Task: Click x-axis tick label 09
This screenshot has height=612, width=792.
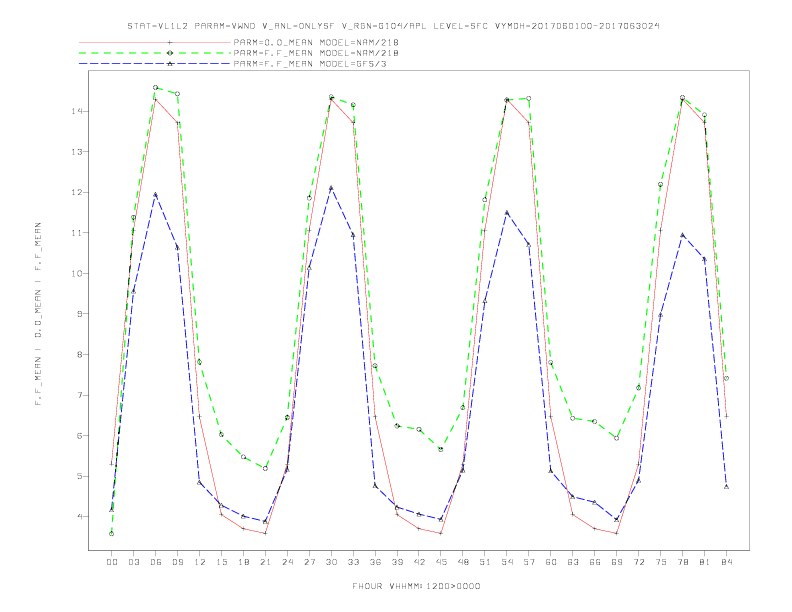Action: pyautogui.click(x=177, y=562)
